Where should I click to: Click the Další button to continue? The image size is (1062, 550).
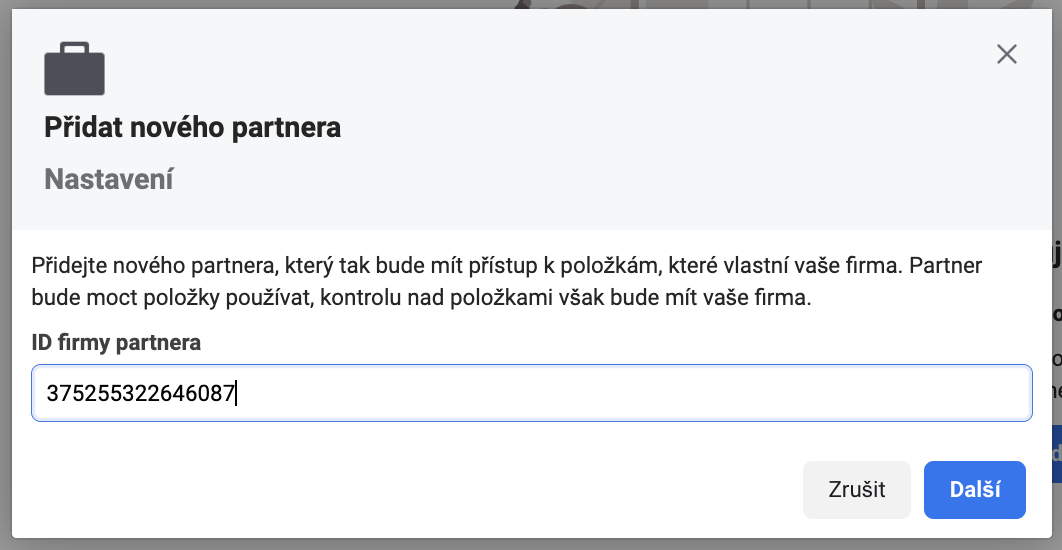(x=975, y=490)
